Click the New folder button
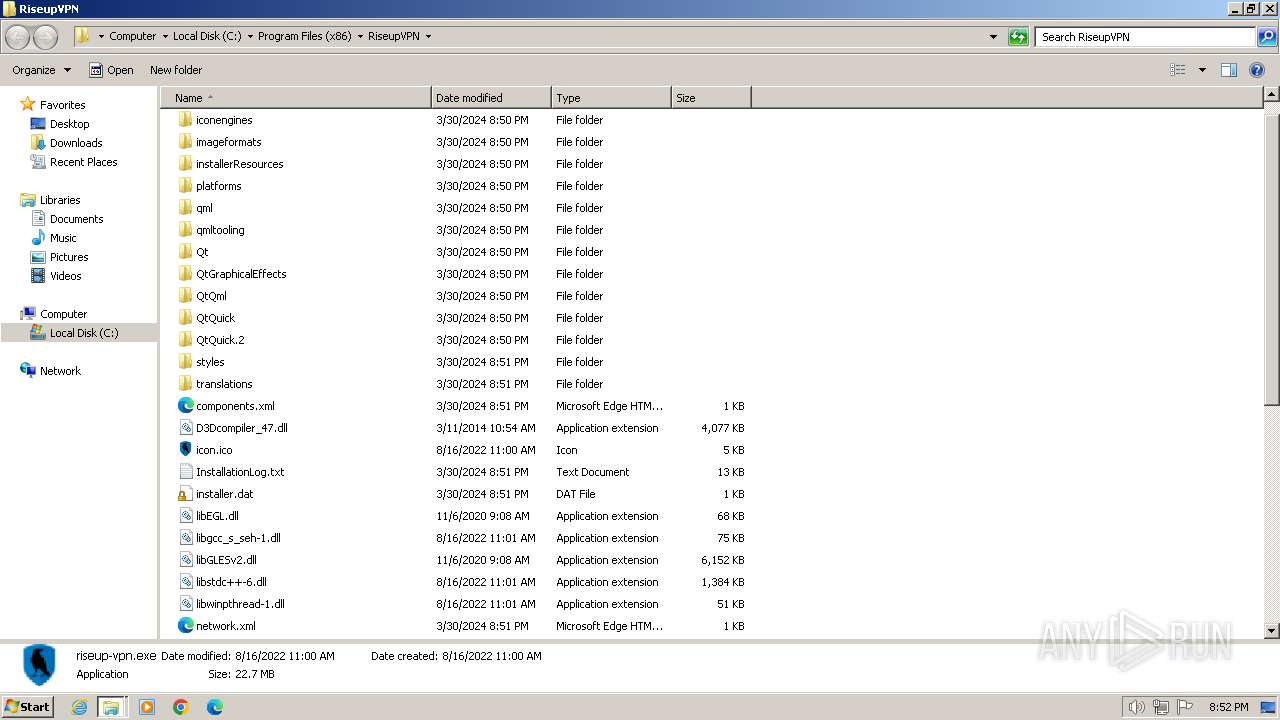This screenshot has height=720, width=1280. (x=176, y=70)
